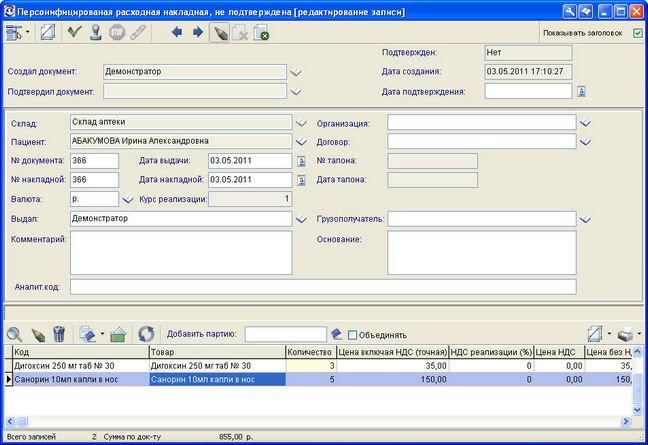Open the Валюта dropdown arrow

pos(128,200)
